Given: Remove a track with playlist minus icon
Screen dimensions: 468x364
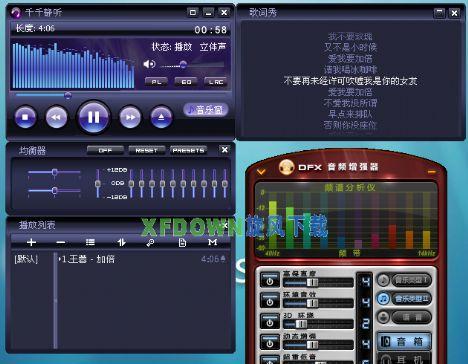Looking at the screenshot, I should coord(61,242).
